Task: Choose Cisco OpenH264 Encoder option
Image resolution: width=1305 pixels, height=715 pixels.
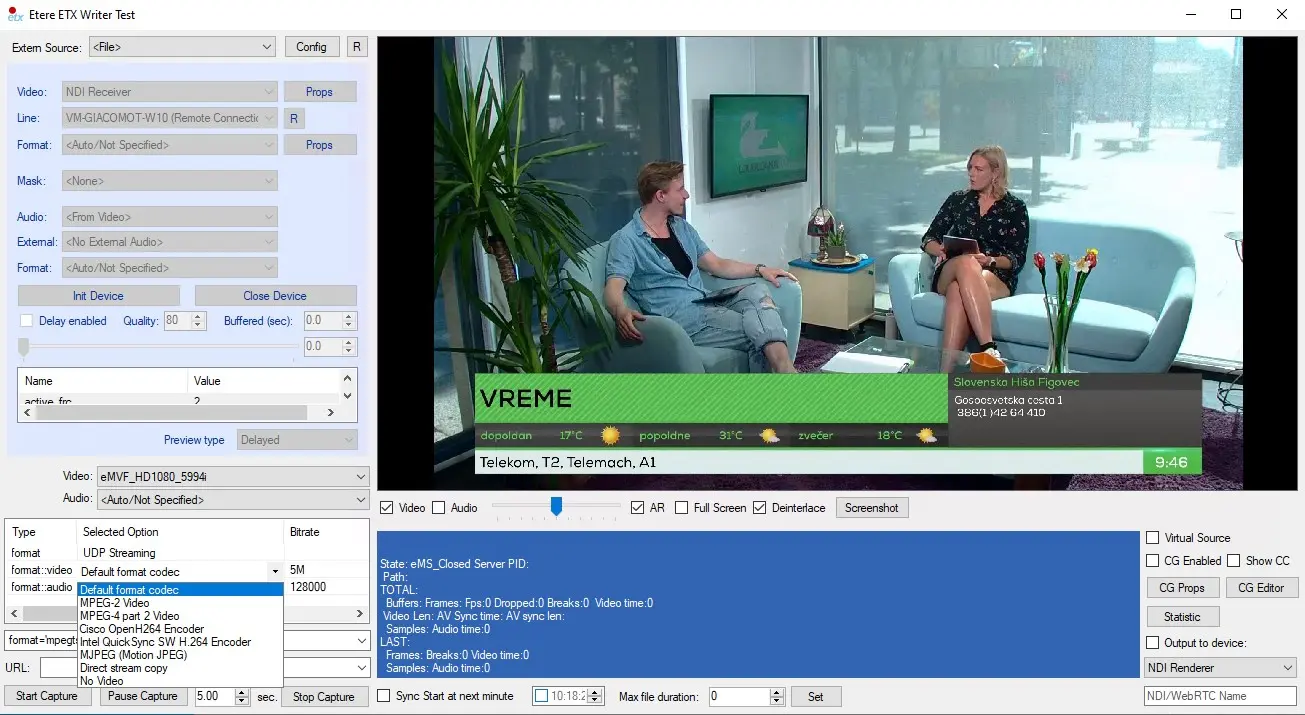Action: coord(142,629)
